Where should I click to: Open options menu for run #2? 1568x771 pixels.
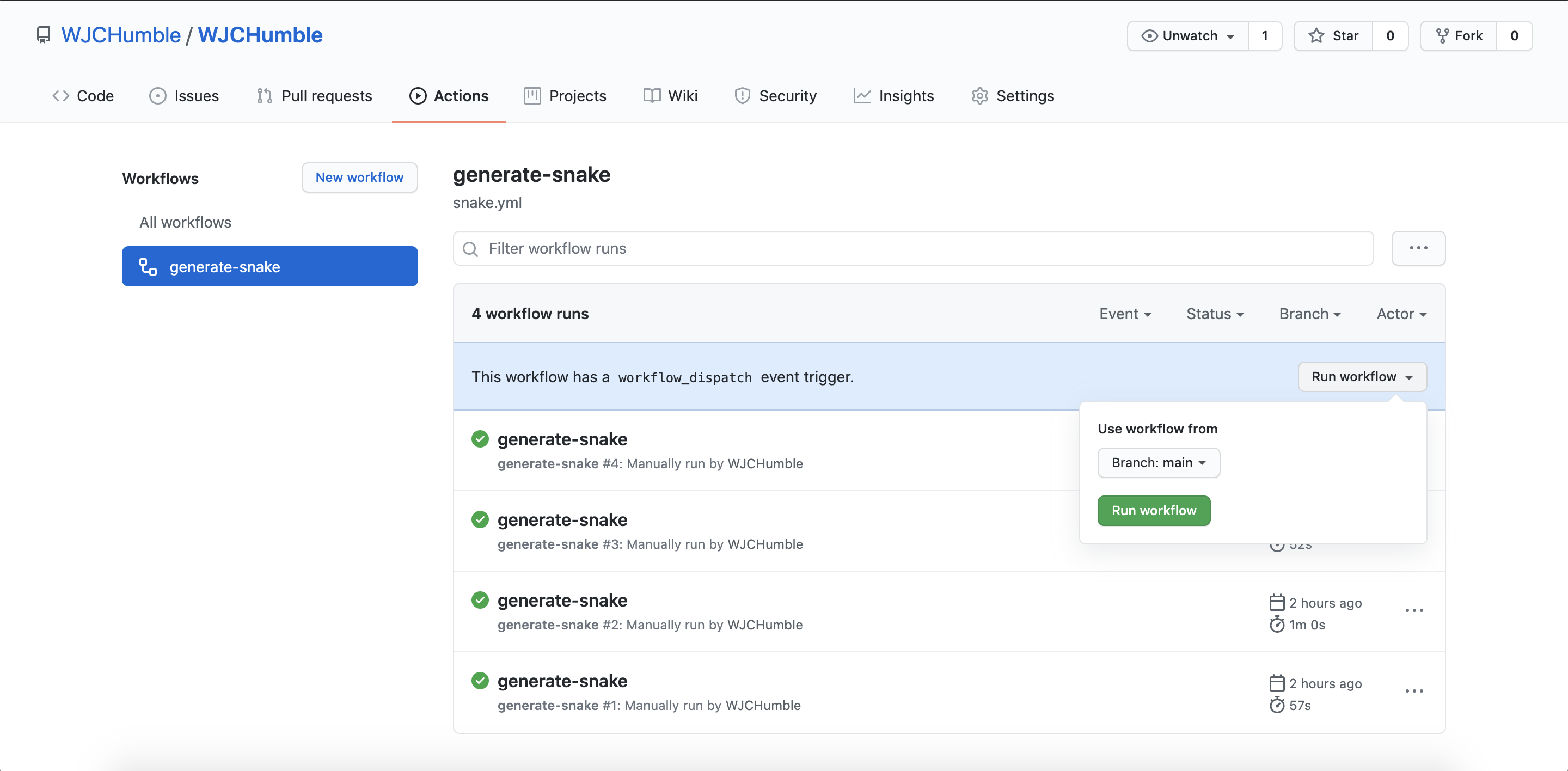click(1414, 610)
